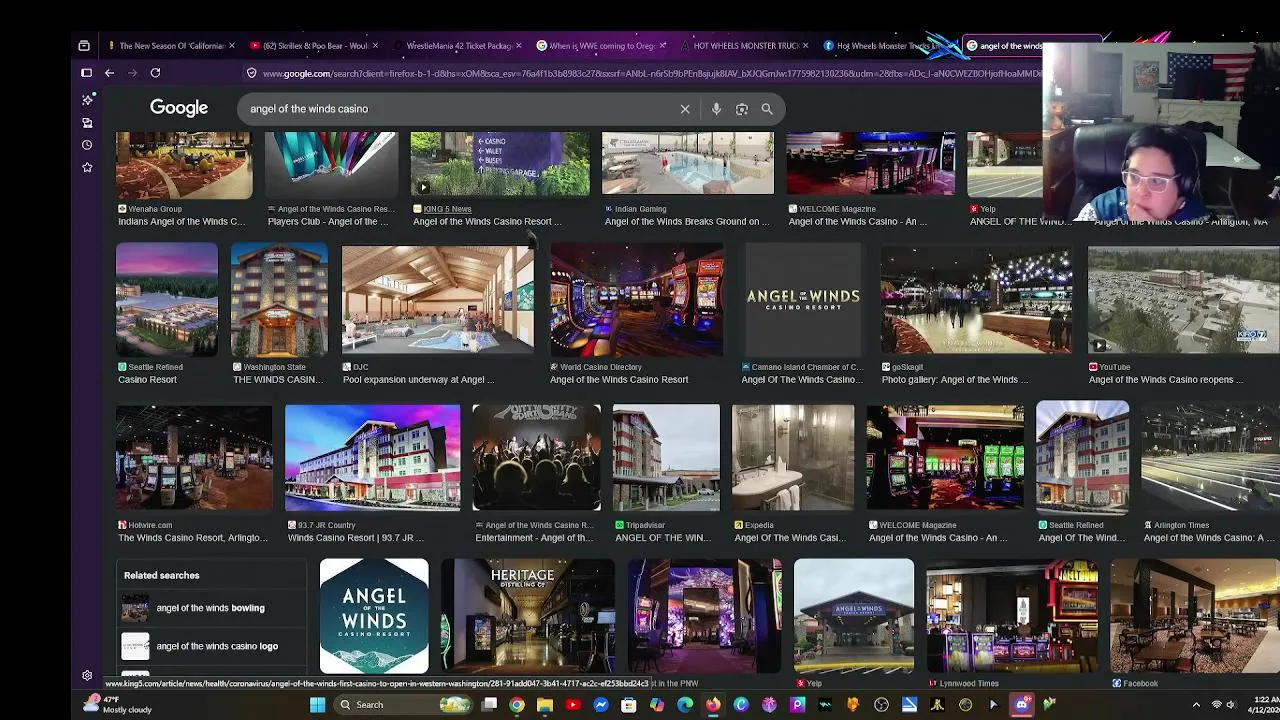Open the Windows Start menu
Image resolution: width=1280 pixels, height=720 pixels.
pyautogui.click(x=317, y=705)
